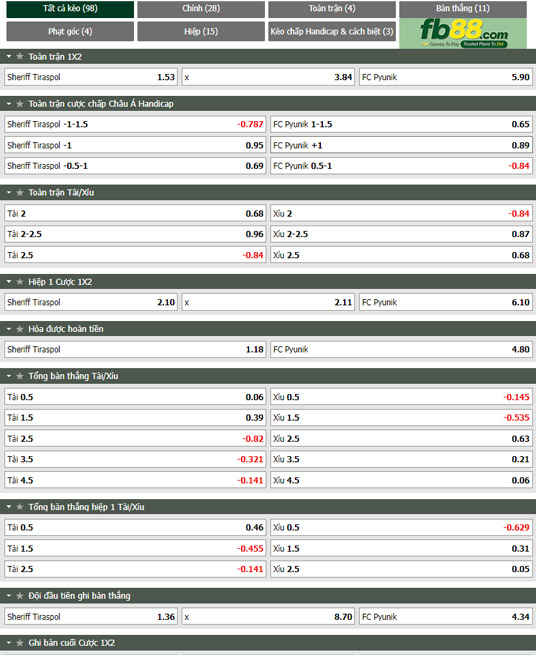Open the fb88.com banner
The image size is (536, 655).
[463, 33]
